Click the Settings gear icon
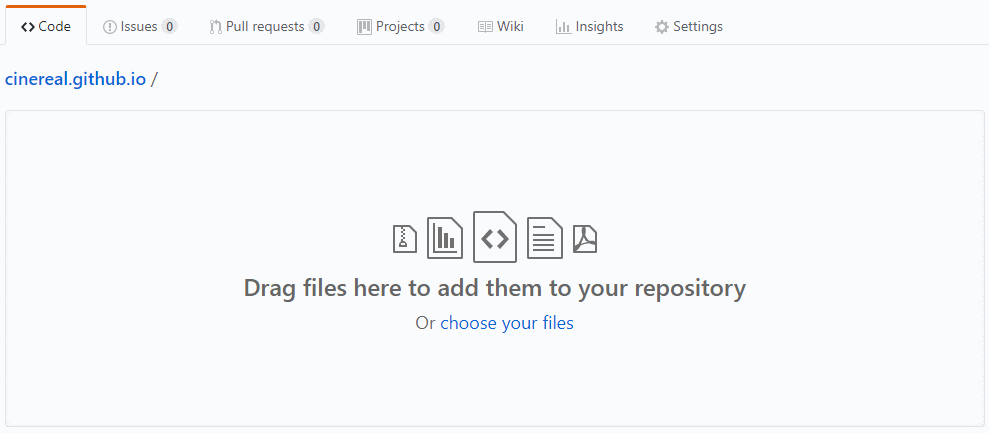 click(661, 27)
